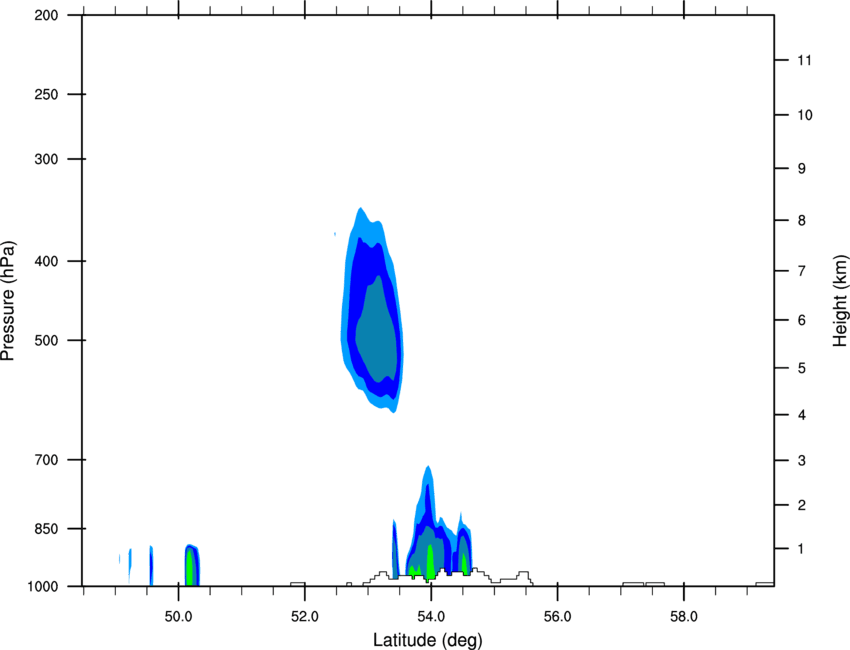Pick the 2 km height tick label
Viewport: 850px width, 650px height.
[802, 505]
